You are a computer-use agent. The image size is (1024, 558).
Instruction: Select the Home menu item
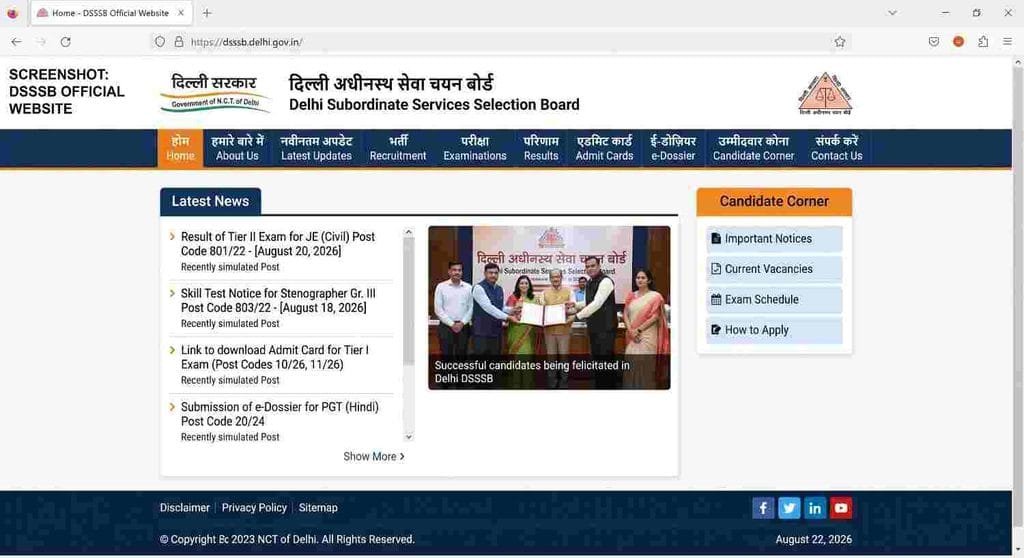tap(180, 148)
